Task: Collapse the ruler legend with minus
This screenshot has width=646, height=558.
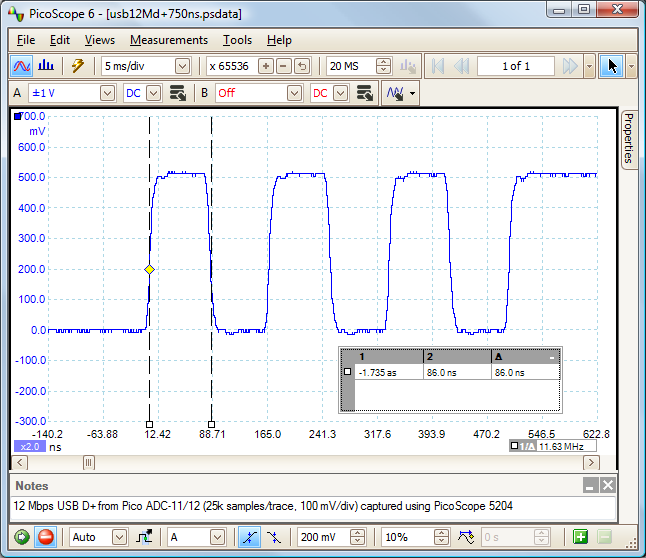Action: 552,358
